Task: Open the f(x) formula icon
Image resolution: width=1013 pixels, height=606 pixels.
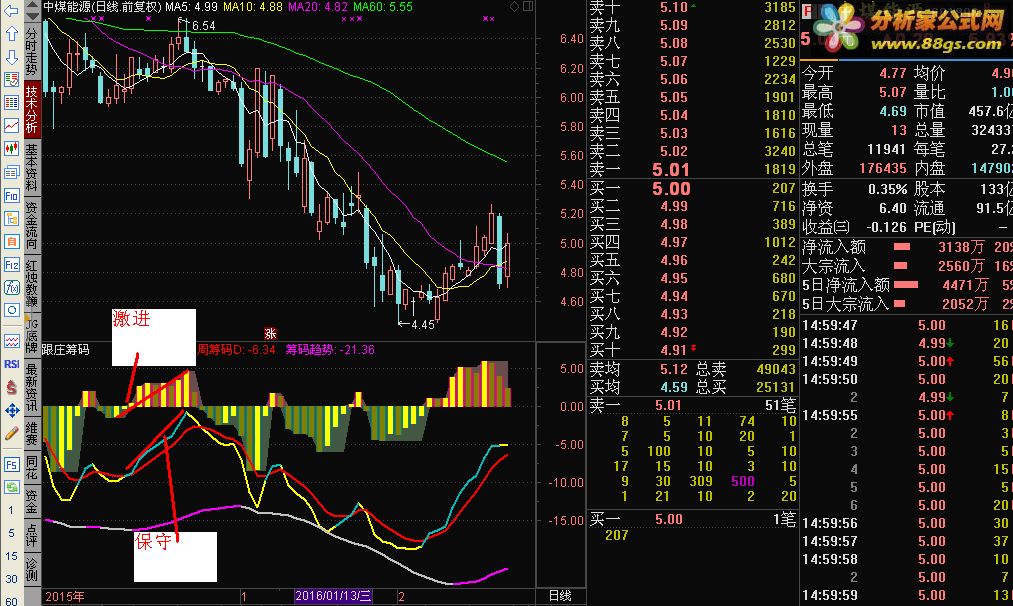Action: coord(11,287)
